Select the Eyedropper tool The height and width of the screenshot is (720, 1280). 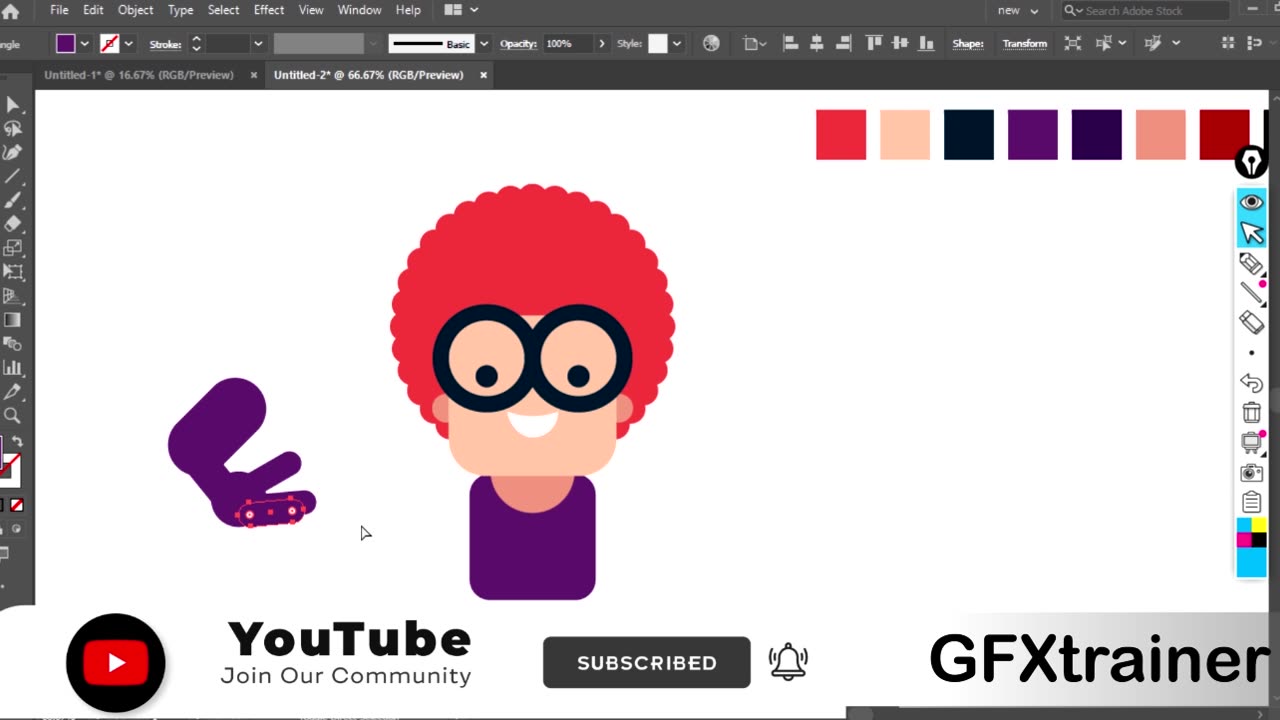coord(12,392)
